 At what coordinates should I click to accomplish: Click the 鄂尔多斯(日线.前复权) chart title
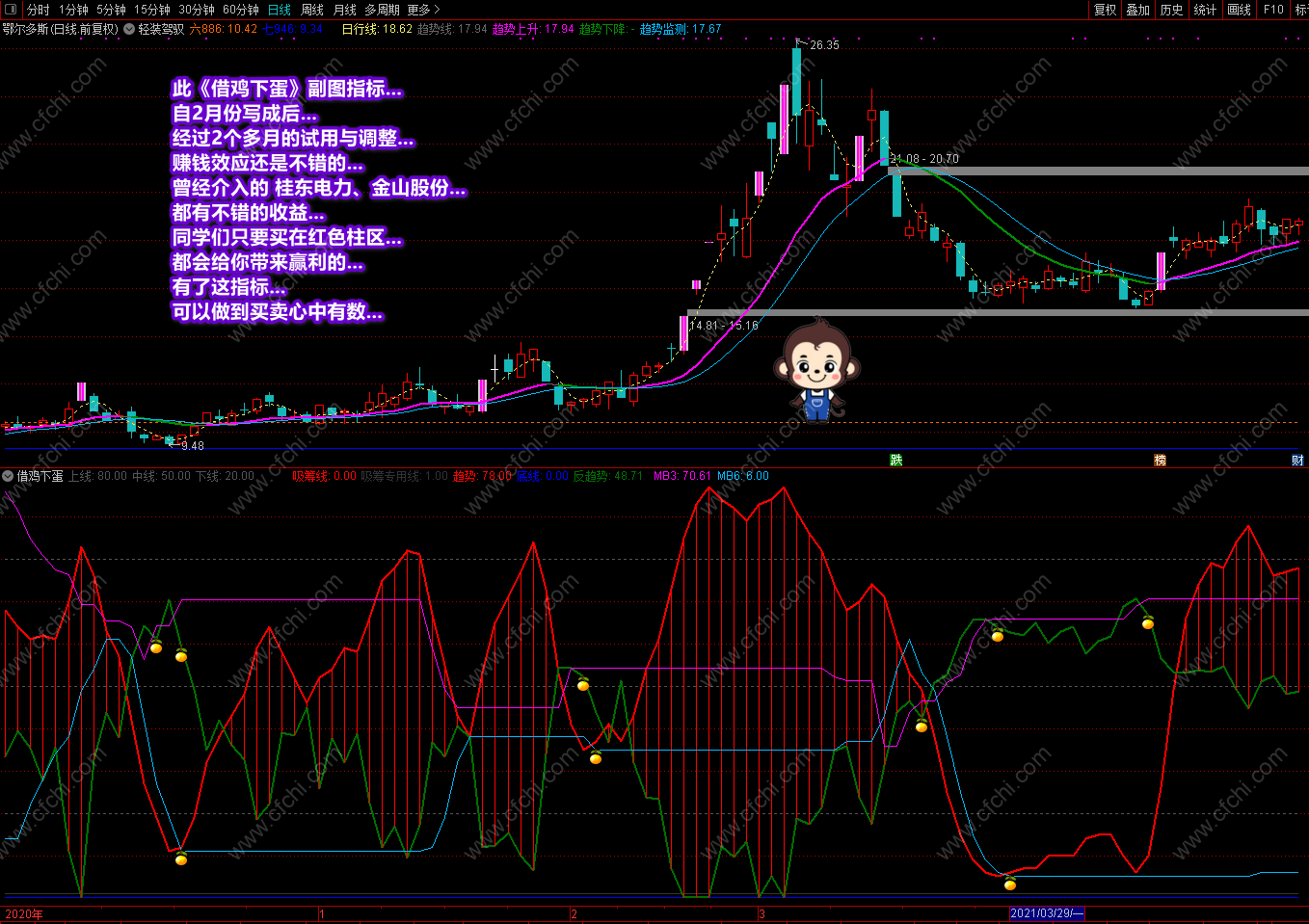61,29
